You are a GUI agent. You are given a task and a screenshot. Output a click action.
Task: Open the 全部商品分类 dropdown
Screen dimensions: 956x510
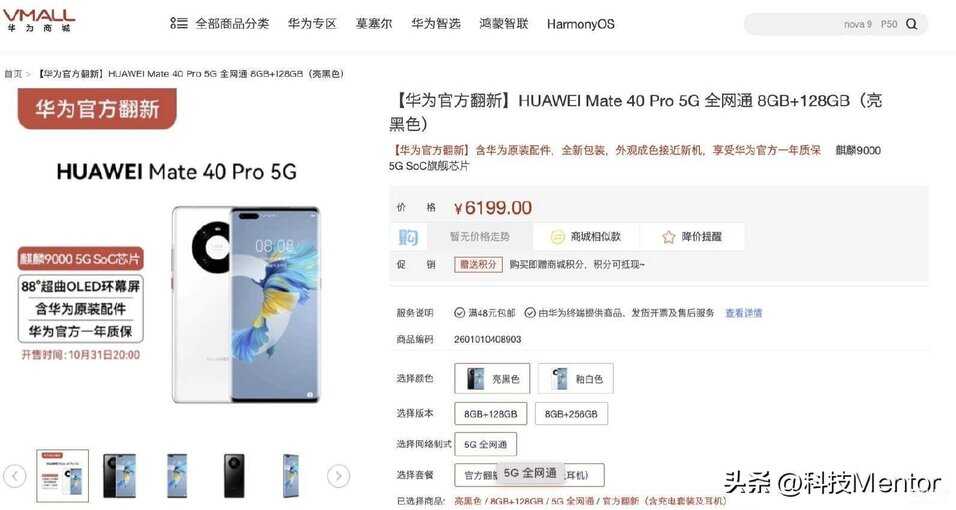click(232, 24)
